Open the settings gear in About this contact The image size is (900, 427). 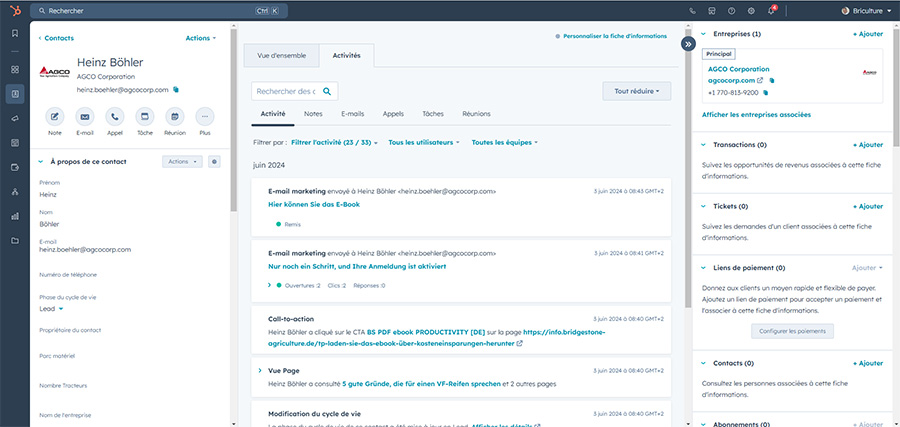214,162
